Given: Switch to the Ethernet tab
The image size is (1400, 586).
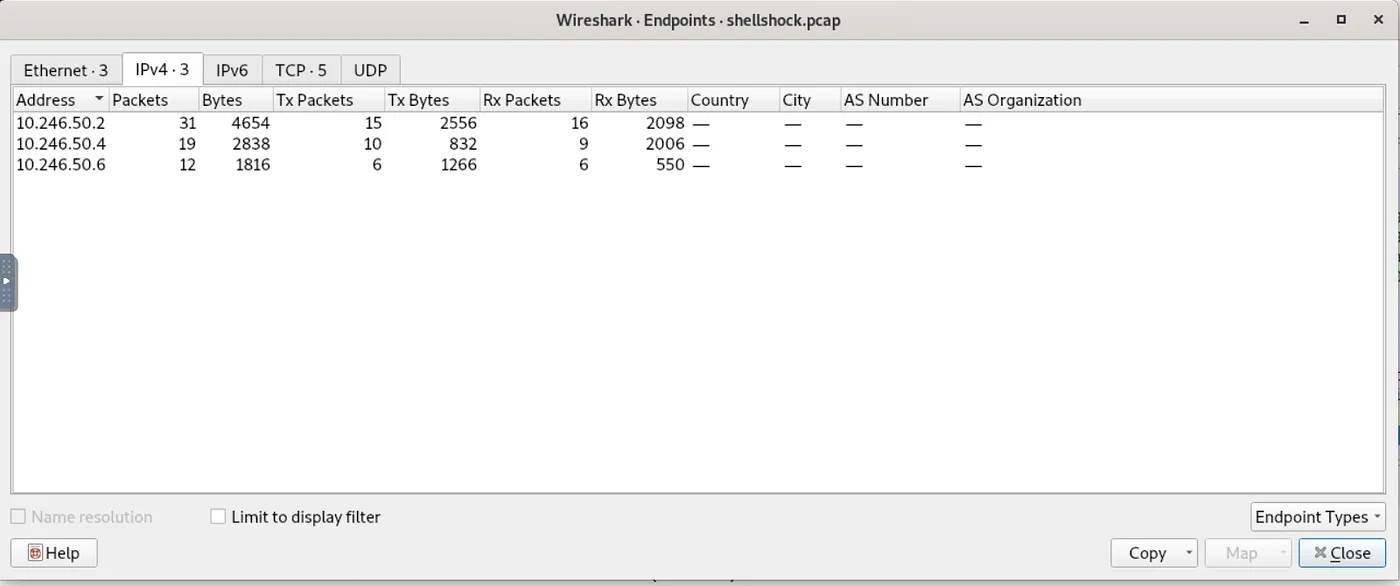Looking at the screenshot, I should pyautogui.click(x=66, y=70).
